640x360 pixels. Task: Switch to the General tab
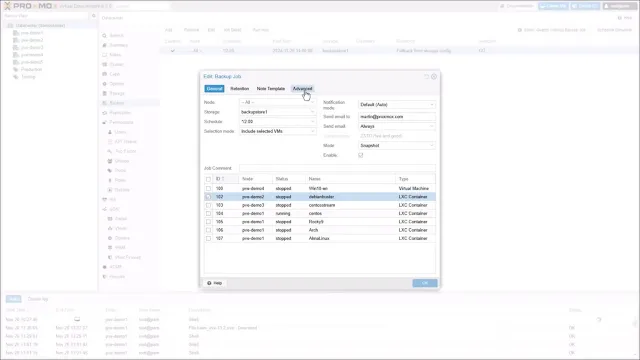214,89
